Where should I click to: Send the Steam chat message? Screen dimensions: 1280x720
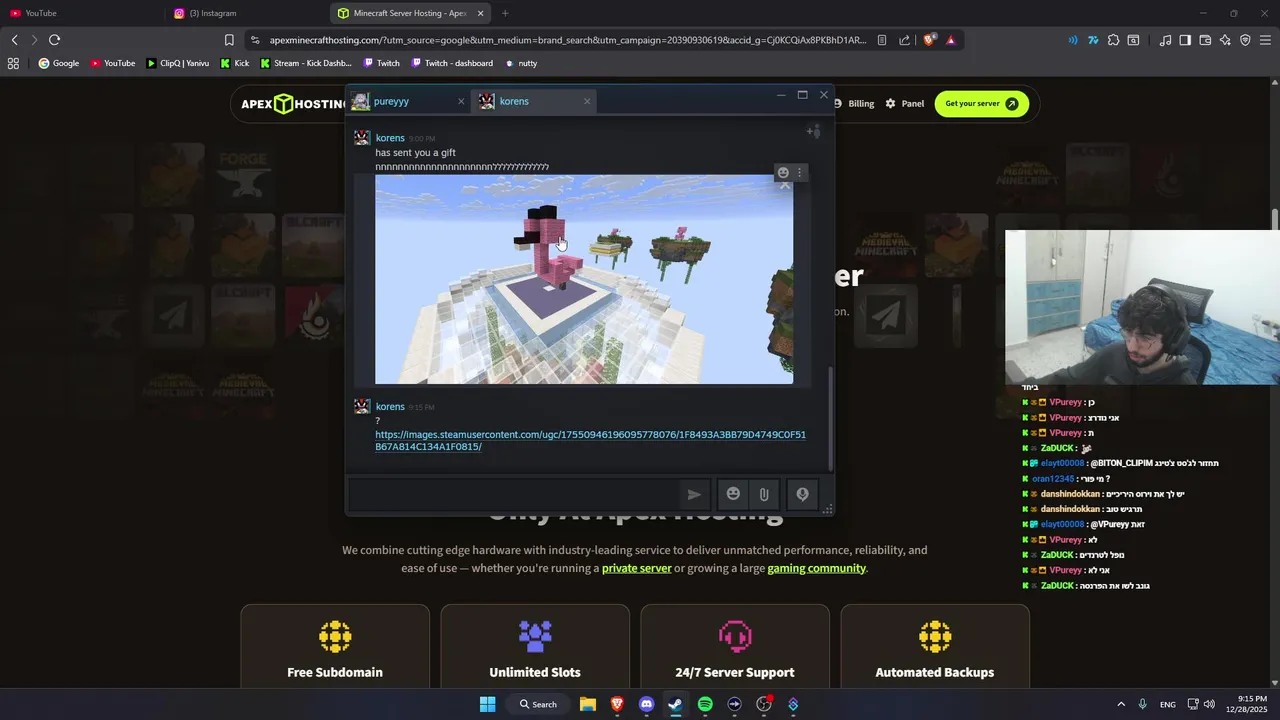[694, 494]
